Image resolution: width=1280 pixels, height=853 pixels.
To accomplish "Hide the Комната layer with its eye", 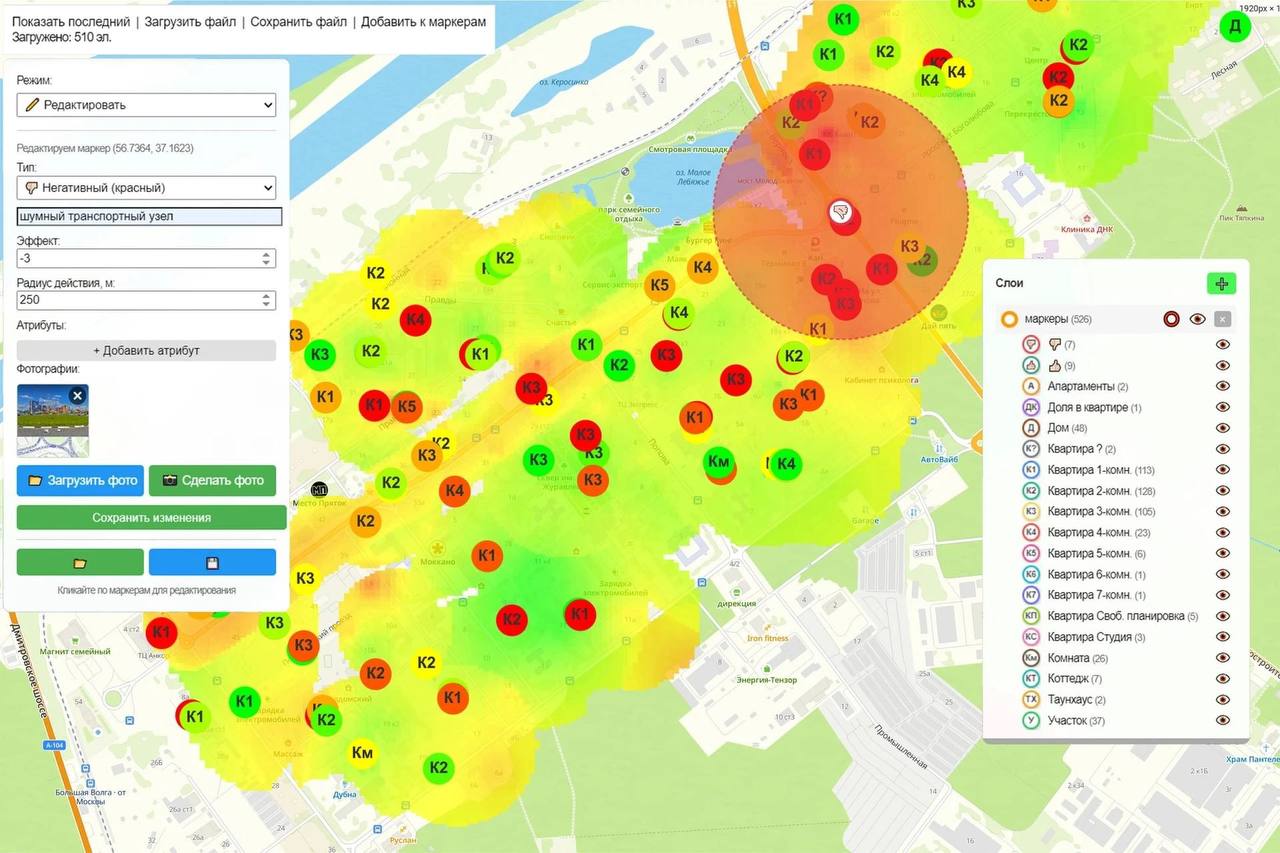I will pyautogui.click(x=1222, y=658).
